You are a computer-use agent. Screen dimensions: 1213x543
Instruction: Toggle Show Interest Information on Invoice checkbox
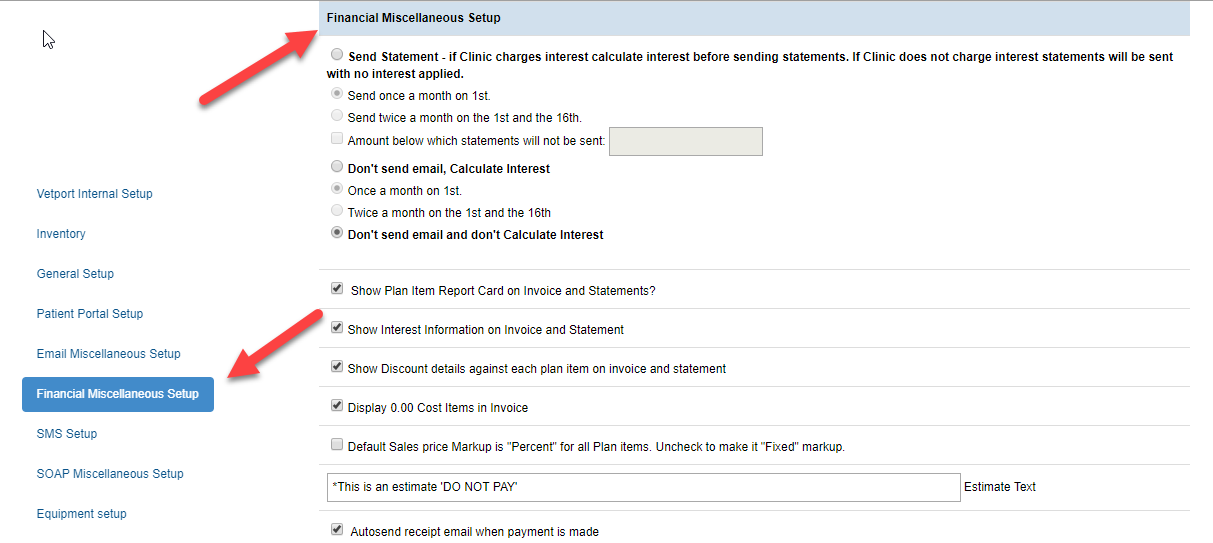pyautogui.click(x=337, y=328)
